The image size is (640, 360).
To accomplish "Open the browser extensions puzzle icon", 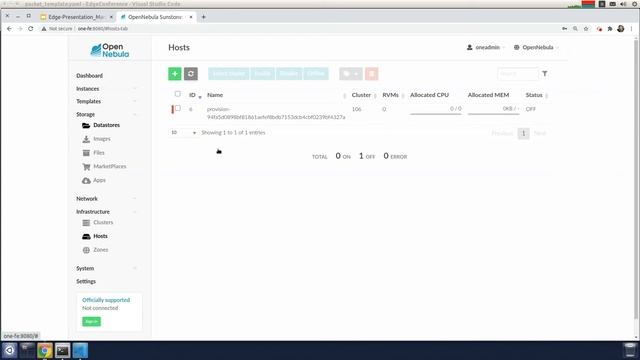I will (x=610, y=29).
